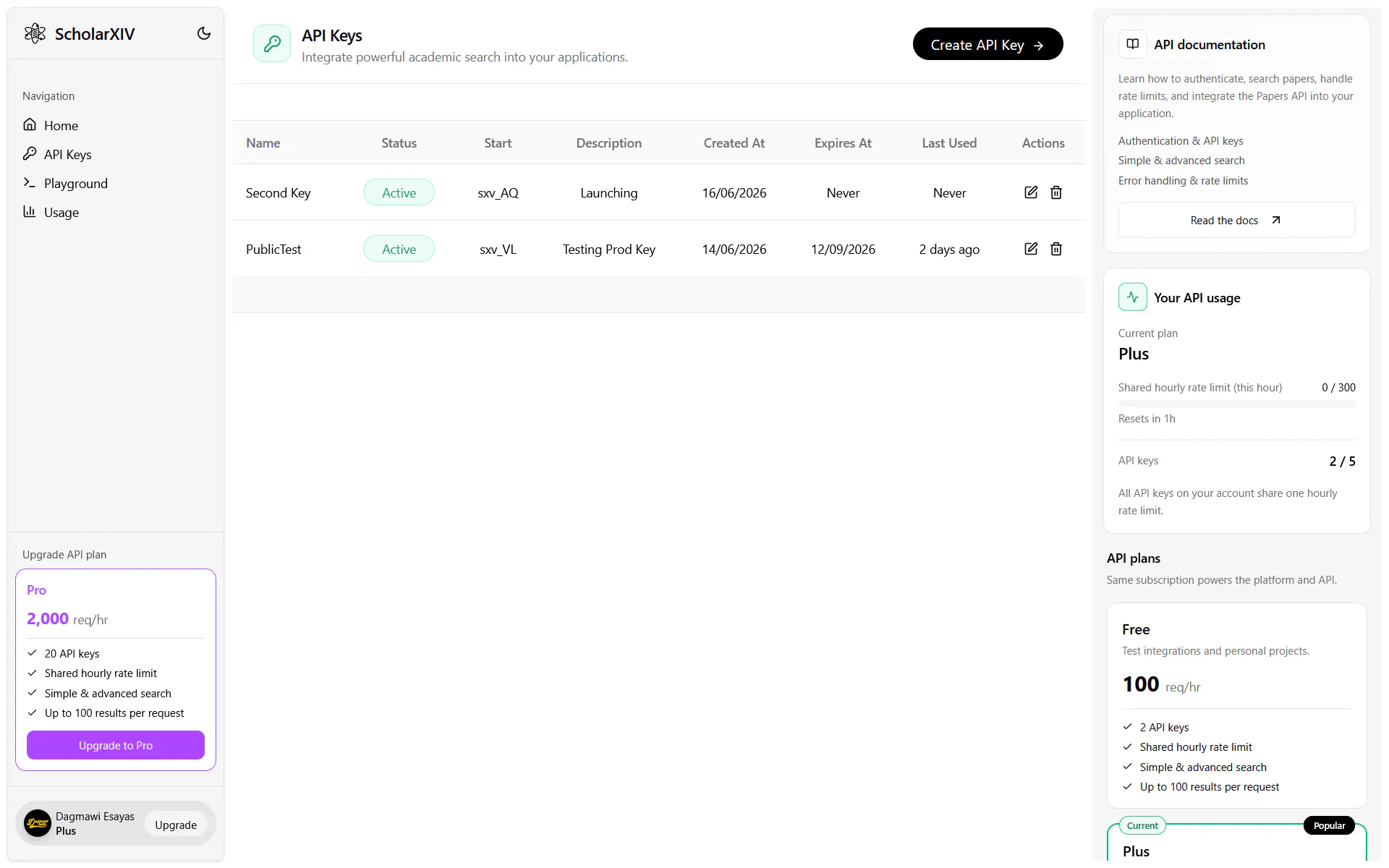Viewport: 1389px width, 868px height.
Task: Click the Expires At column header
Action: (x=843, y=142)
